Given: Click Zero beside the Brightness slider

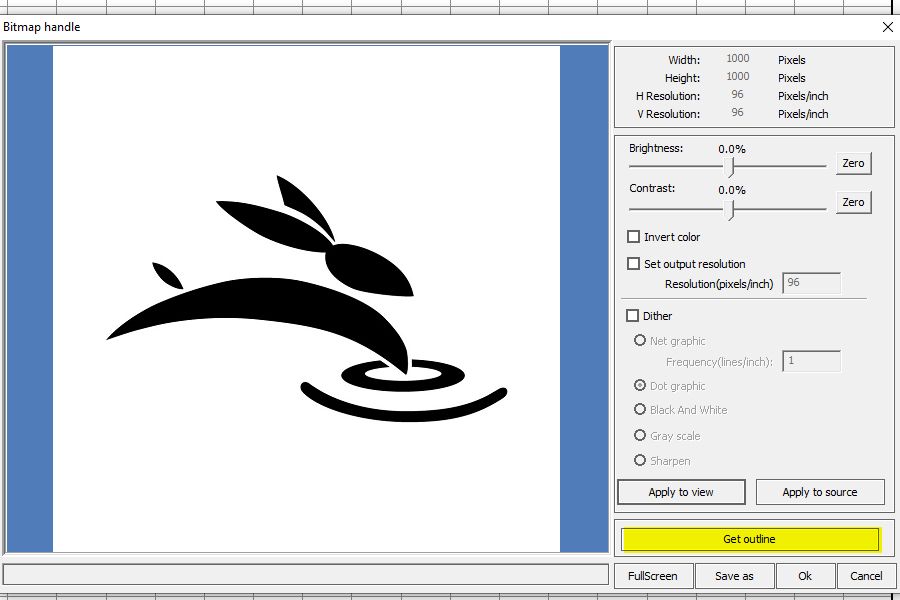Looking at the screenshot, I should [x=852, y=163].
